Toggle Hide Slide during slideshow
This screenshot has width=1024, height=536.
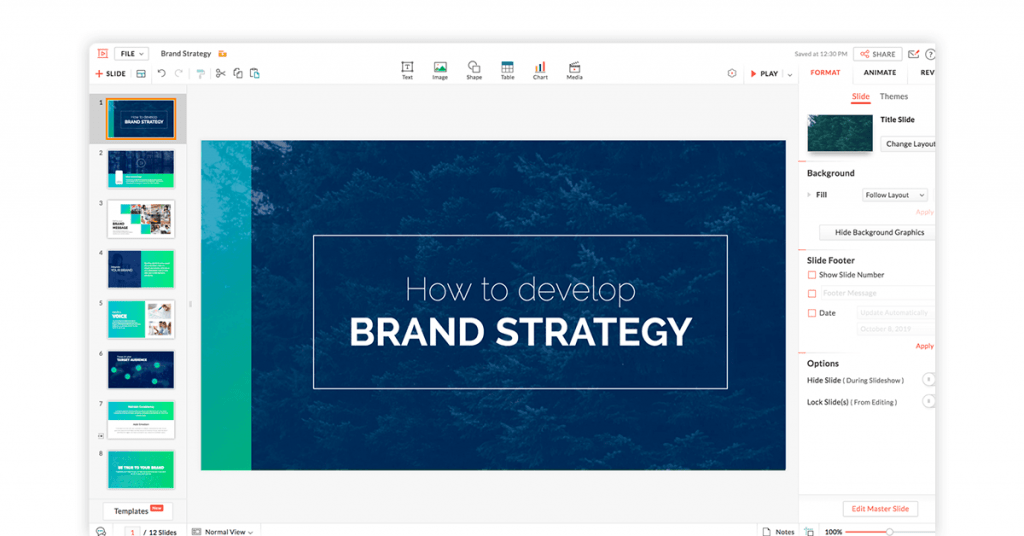tap(928, 380)
